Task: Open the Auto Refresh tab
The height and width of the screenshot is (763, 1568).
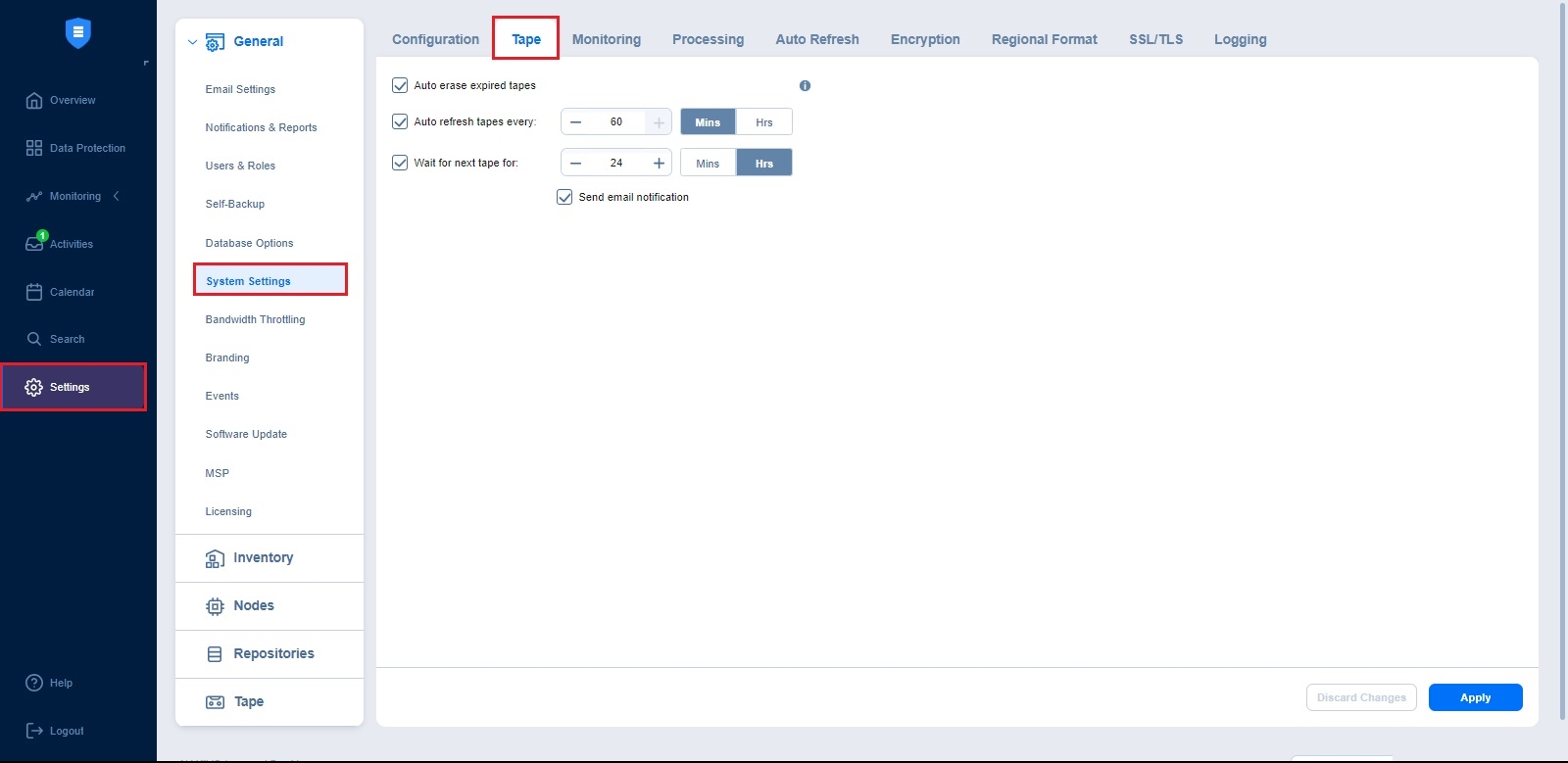Action: coord(816,39)
